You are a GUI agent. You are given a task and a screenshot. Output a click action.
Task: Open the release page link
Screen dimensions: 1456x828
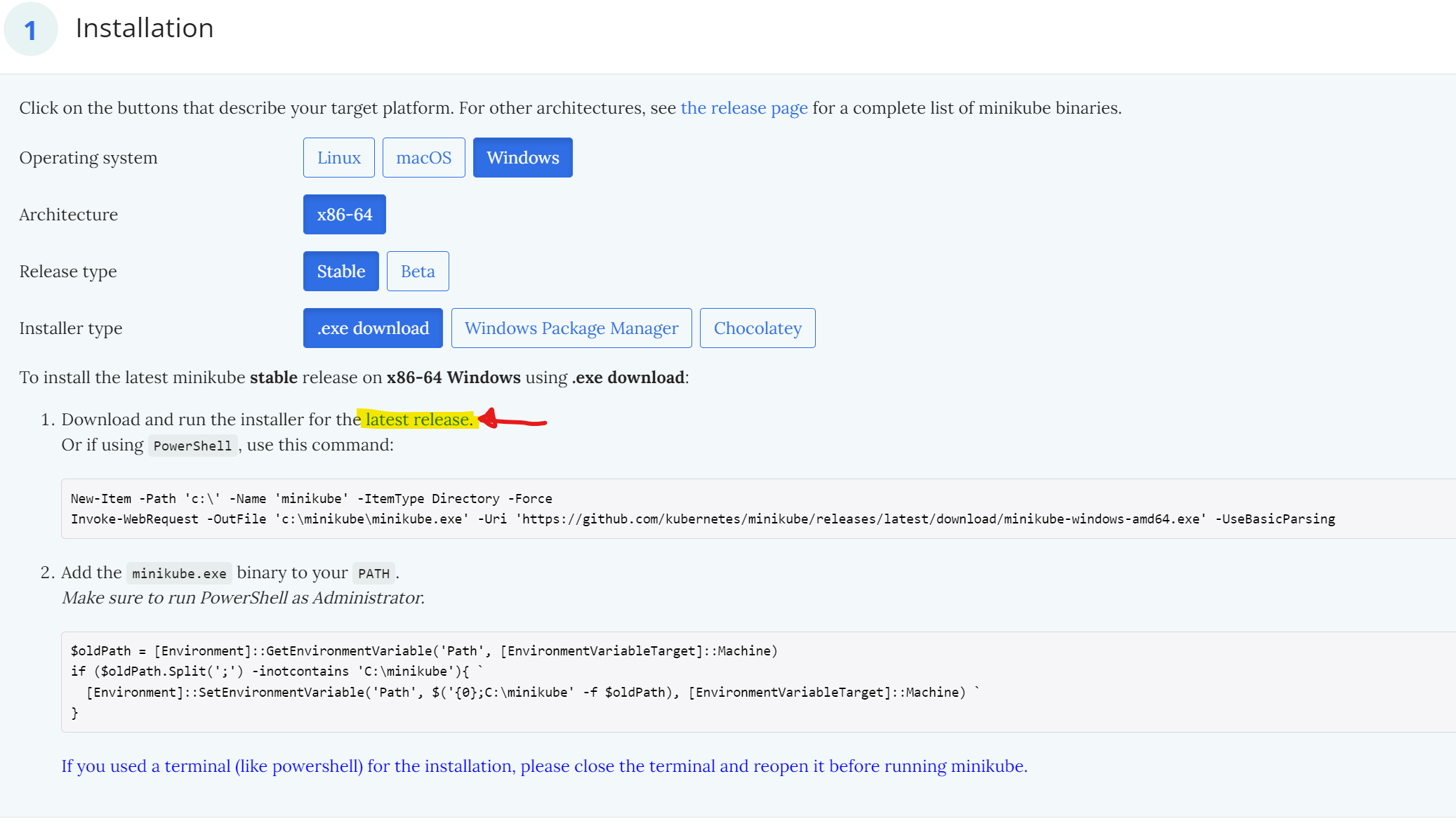(743, 108)
